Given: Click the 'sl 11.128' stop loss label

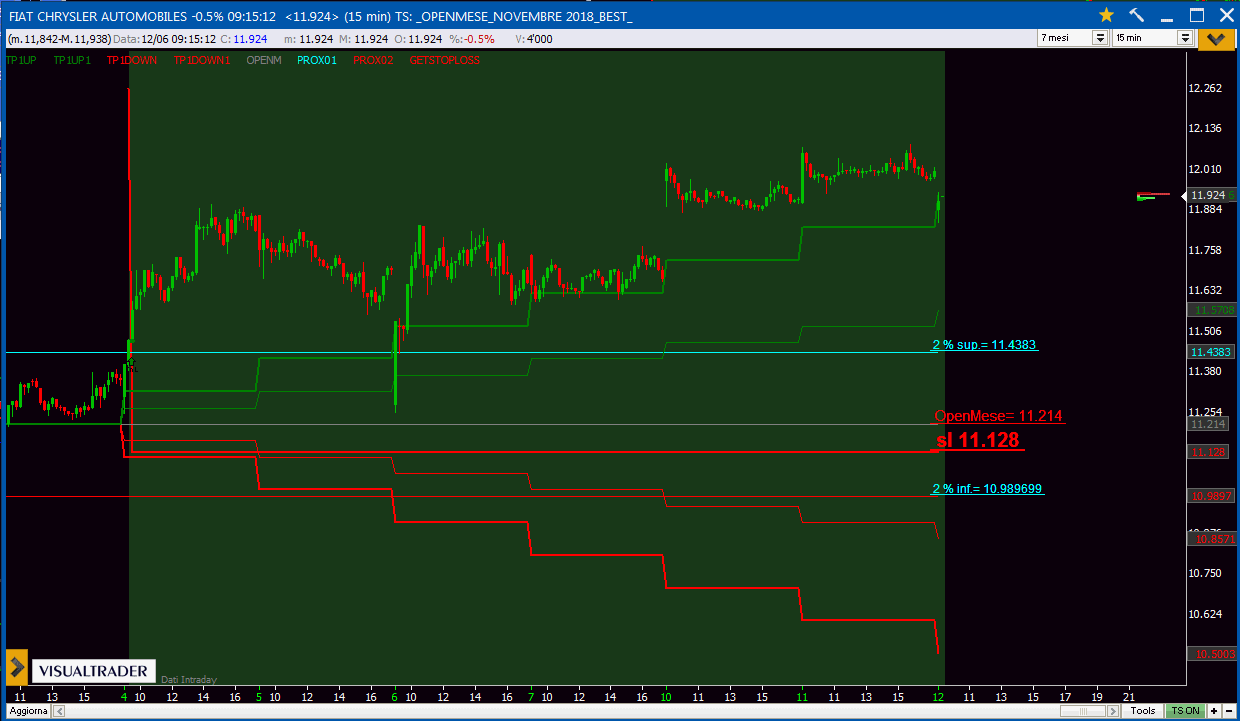Looking at the screenshot, I should 978,440.
